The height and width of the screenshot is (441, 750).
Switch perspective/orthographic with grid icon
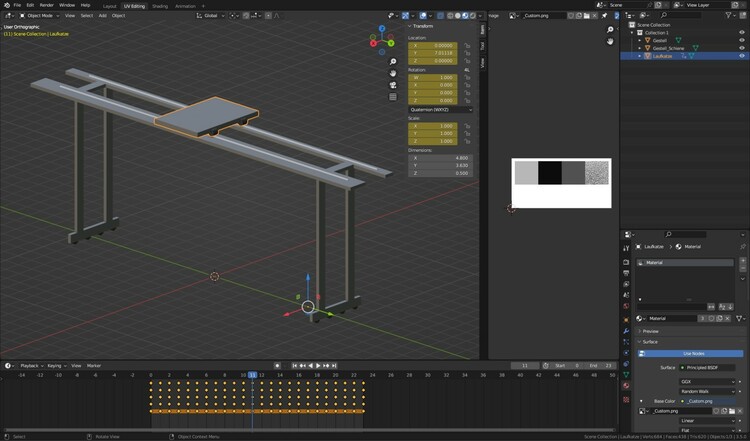click(393, 97)
